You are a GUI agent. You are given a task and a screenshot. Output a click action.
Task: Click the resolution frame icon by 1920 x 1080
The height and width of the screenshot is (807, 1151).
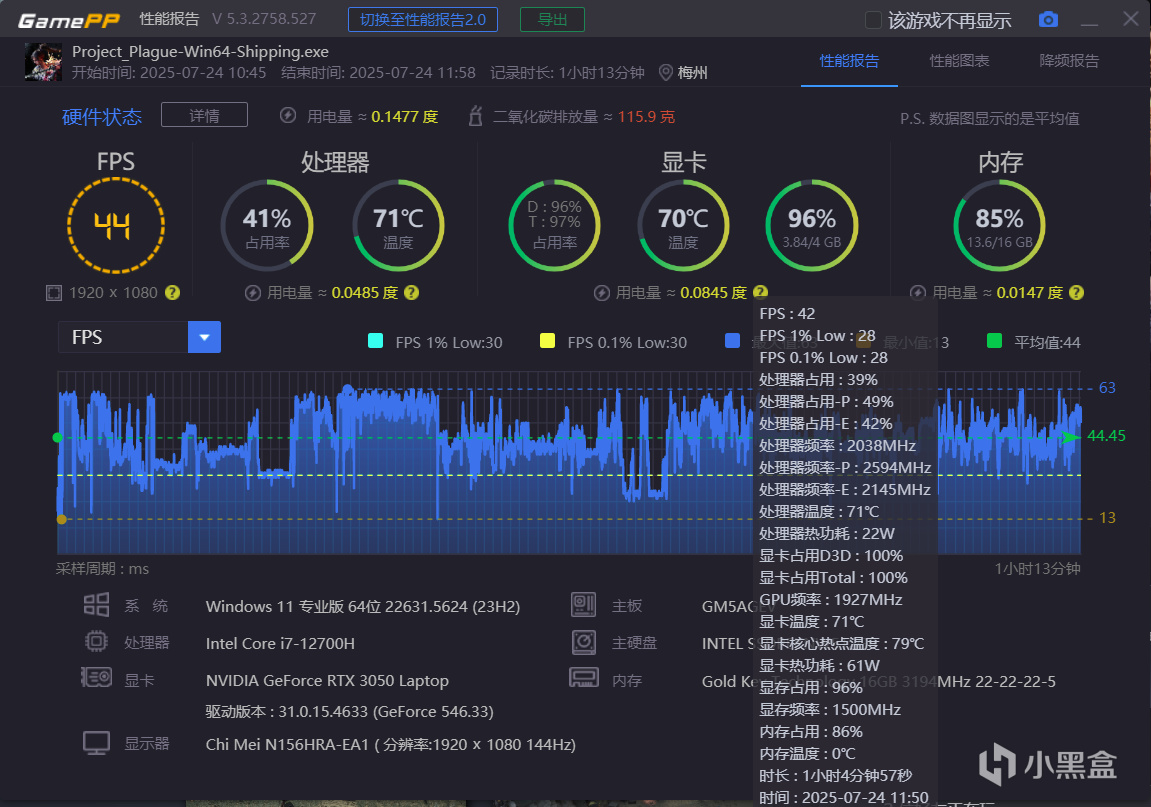click(54, 293)
